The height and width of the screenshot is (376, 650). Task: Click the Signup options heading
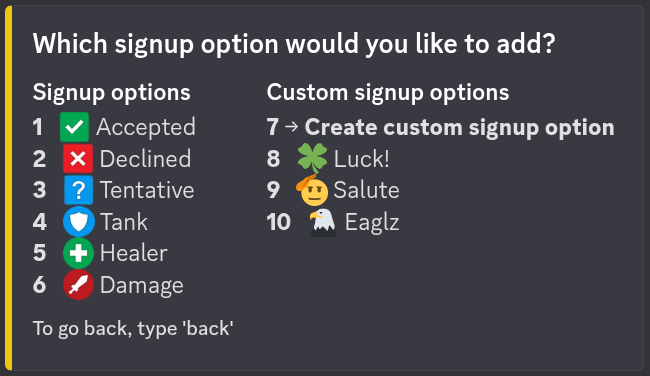click(112, 92)
